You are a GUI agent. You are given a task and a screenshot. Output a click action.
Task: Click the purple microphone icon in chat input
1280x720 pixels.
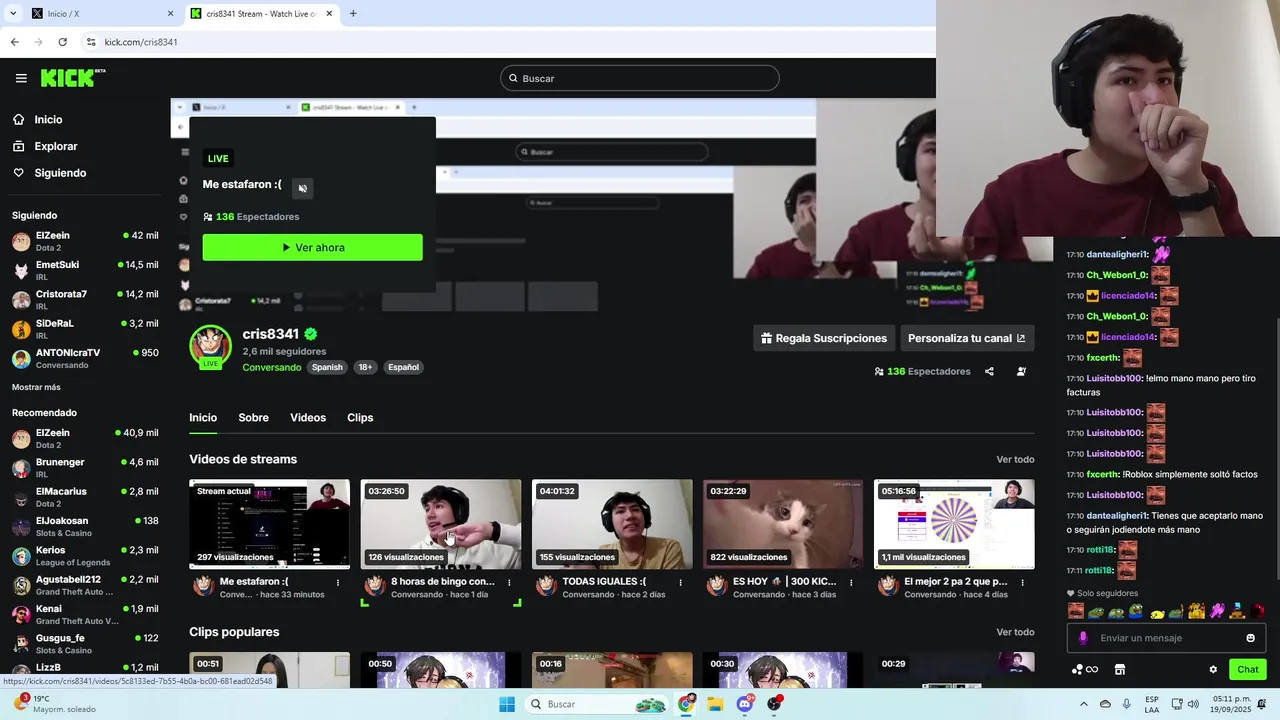coord(1083,638)
